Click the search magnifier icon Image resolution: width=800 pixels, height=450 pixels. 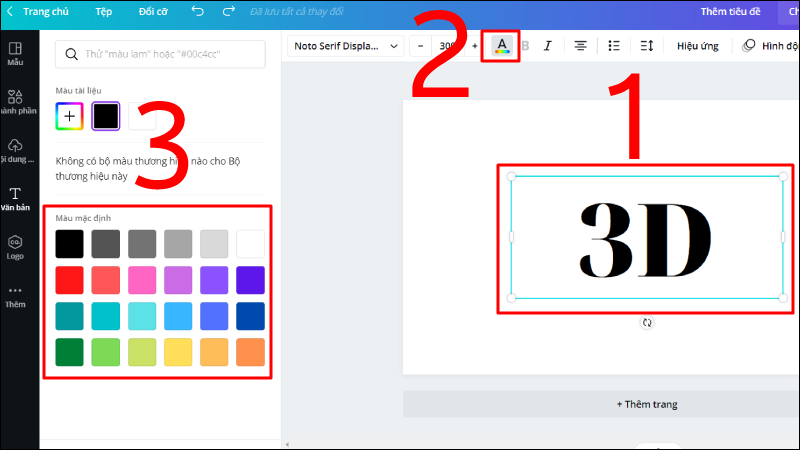coord(71,54)
